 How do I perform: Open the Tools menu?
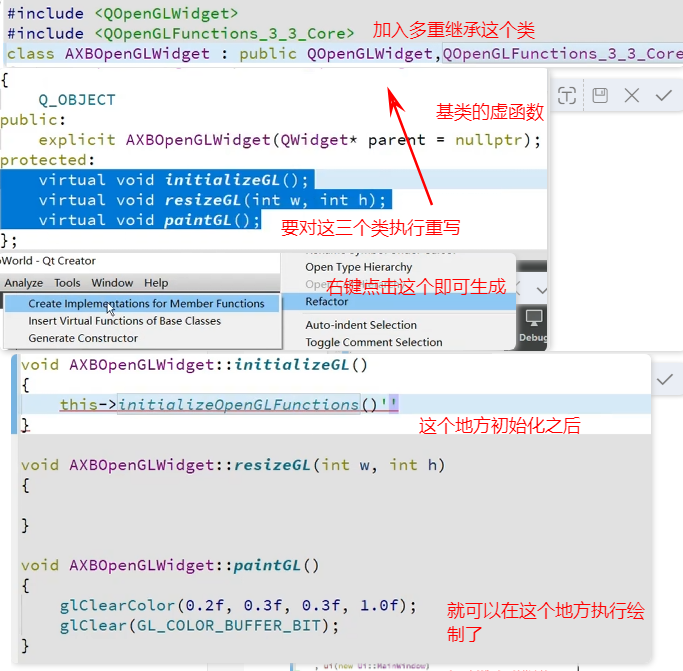pyautogui.click(x=67, y=283)
